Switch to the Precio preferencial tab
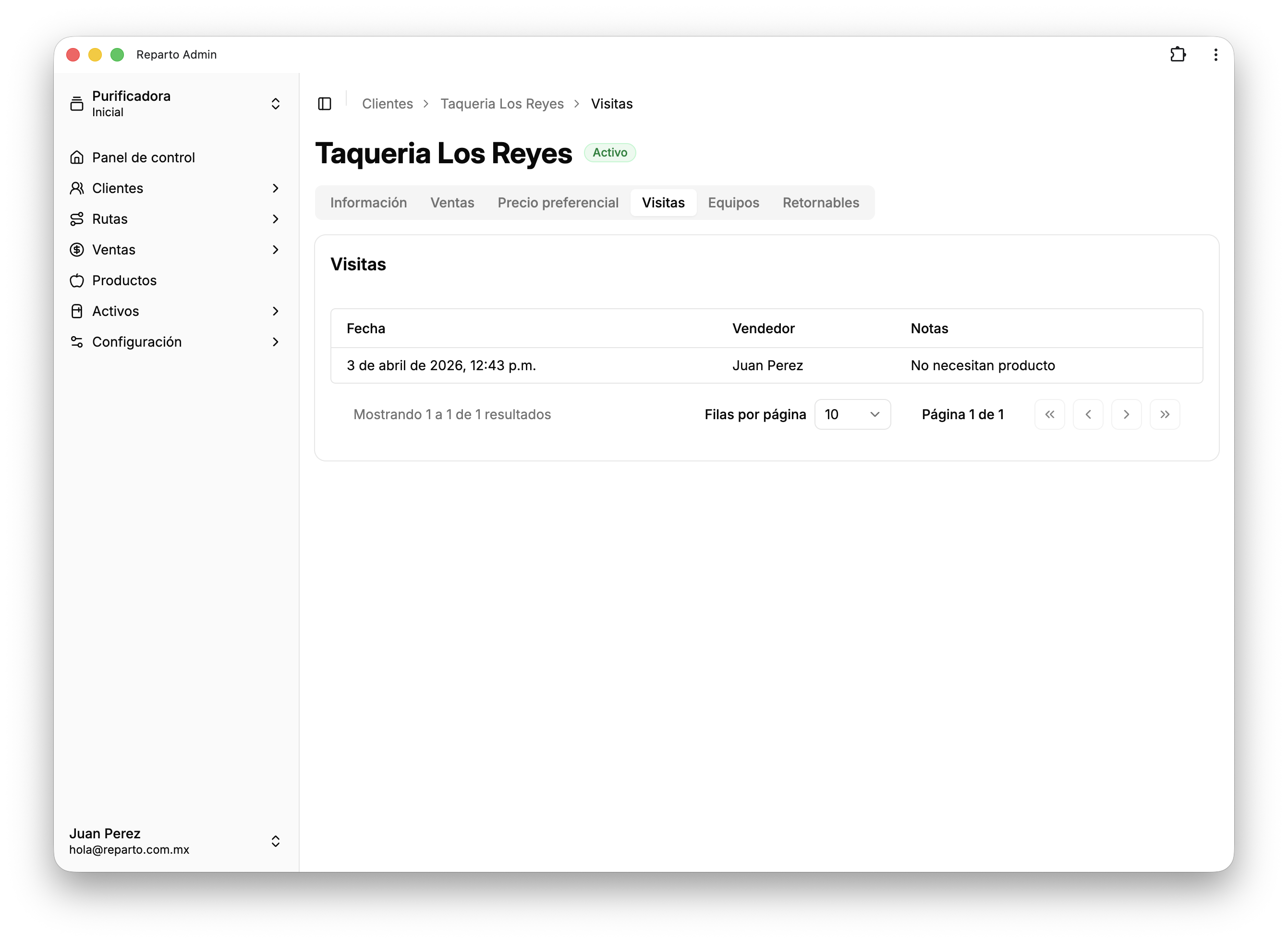Image resolution: width=1288 pixels, height=943 pixels. click(558, 203)
